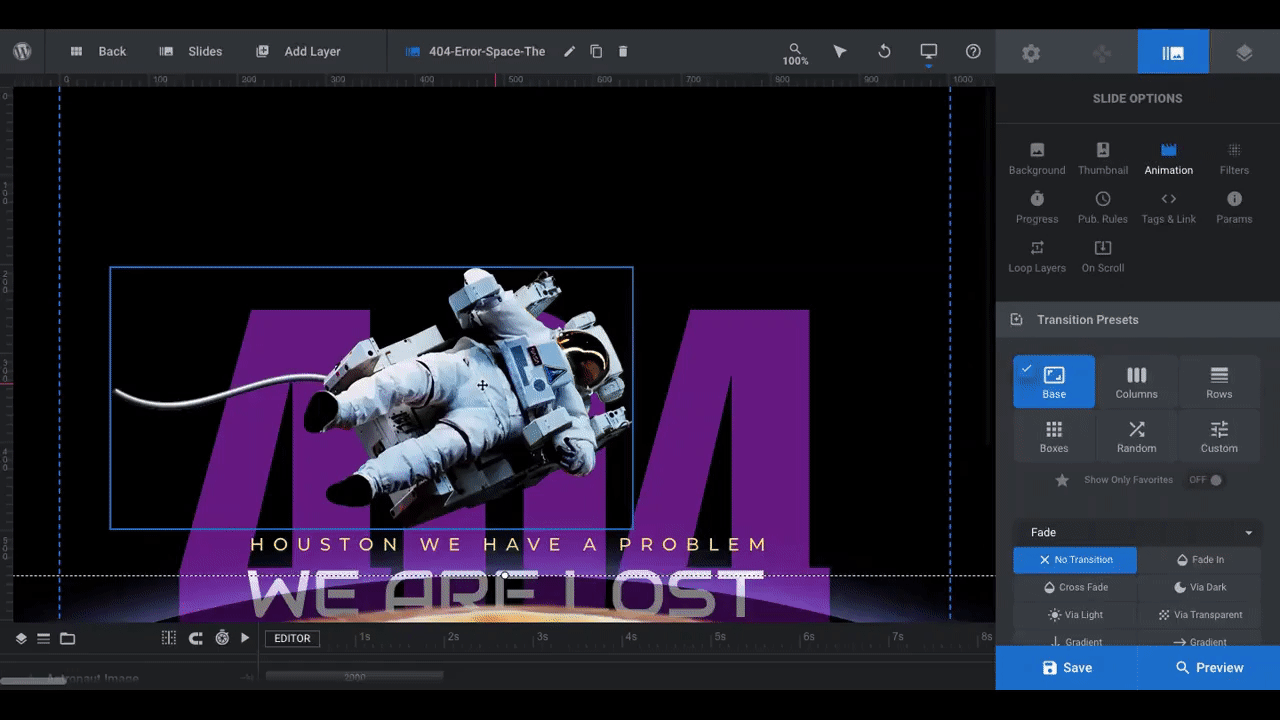Open the Pub. Rules settings
This screenshot has width=1280, height=720.
1103,208
